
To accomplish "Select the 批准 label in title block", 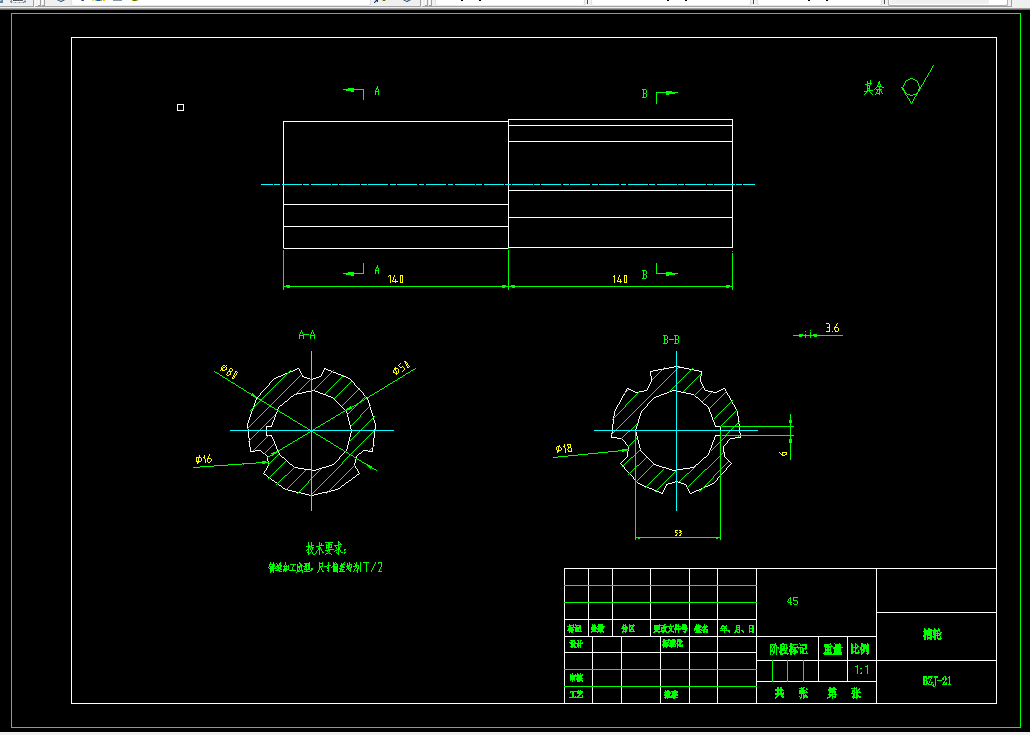I will 671,694.
